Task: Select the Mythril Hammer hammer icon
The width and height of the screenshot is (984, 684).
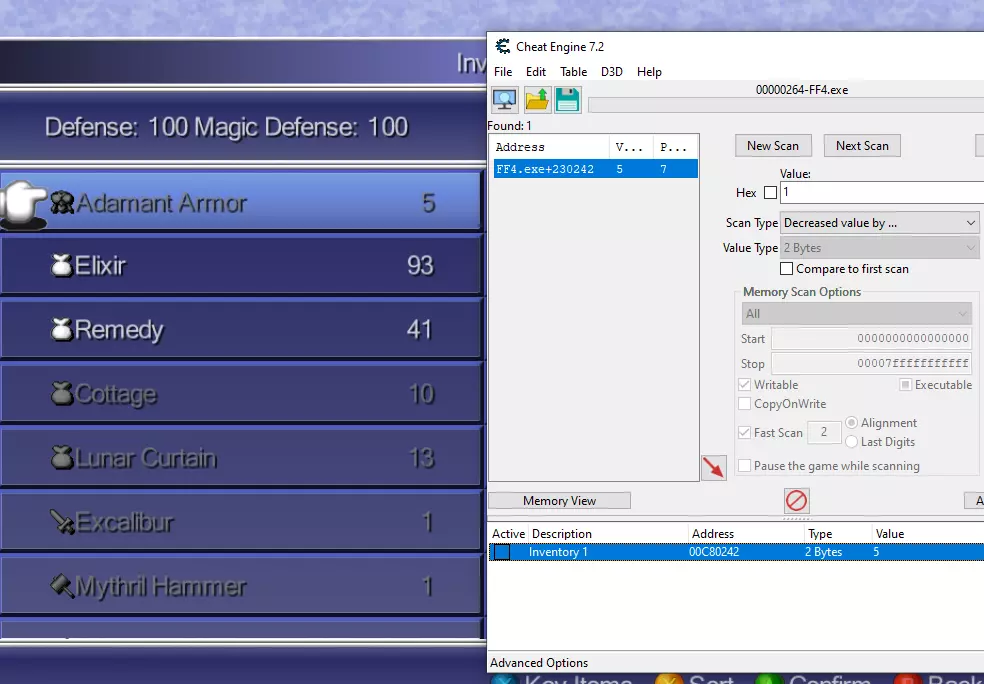Action: click(62, 586)
